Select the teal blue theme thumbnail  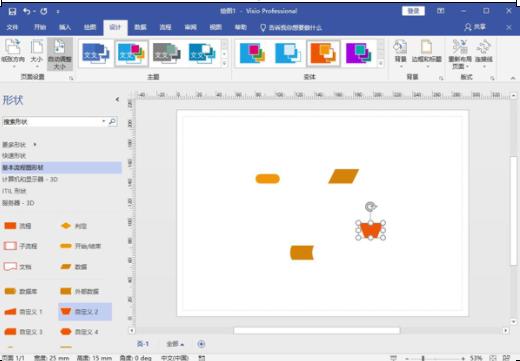coord(202,53)
